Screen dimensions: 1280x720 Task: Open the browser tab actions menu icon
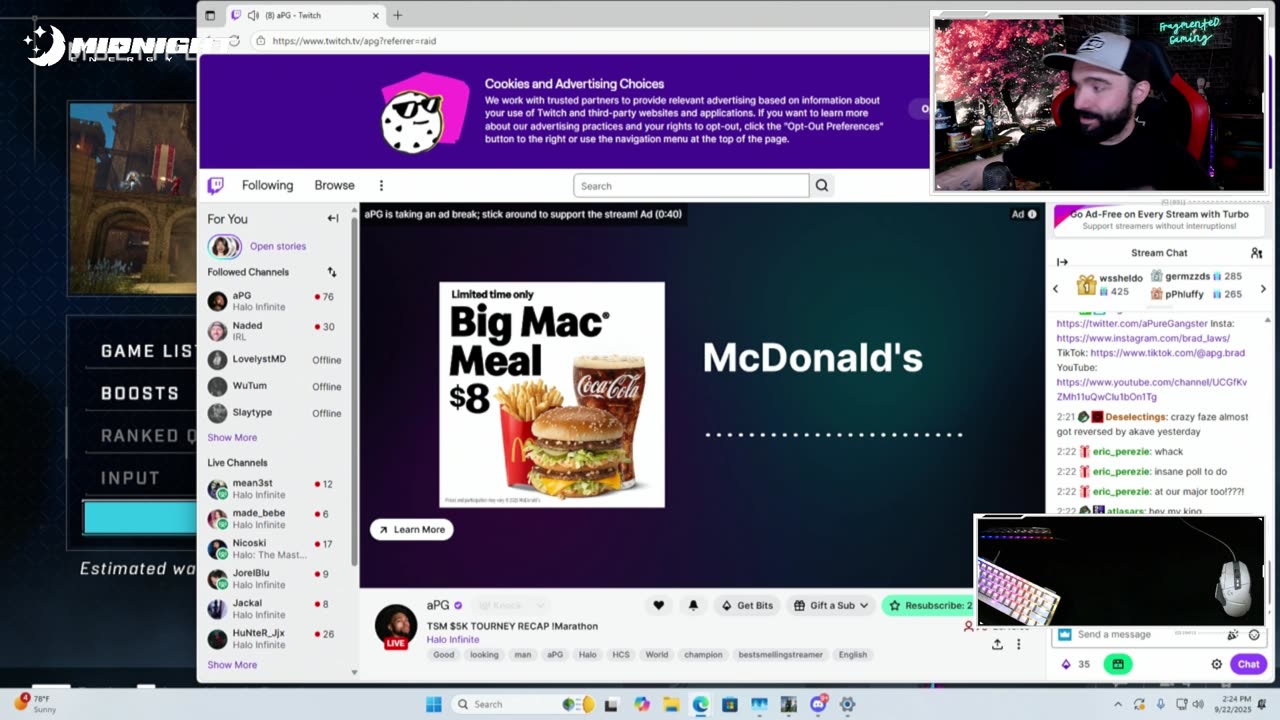(210, 16)
